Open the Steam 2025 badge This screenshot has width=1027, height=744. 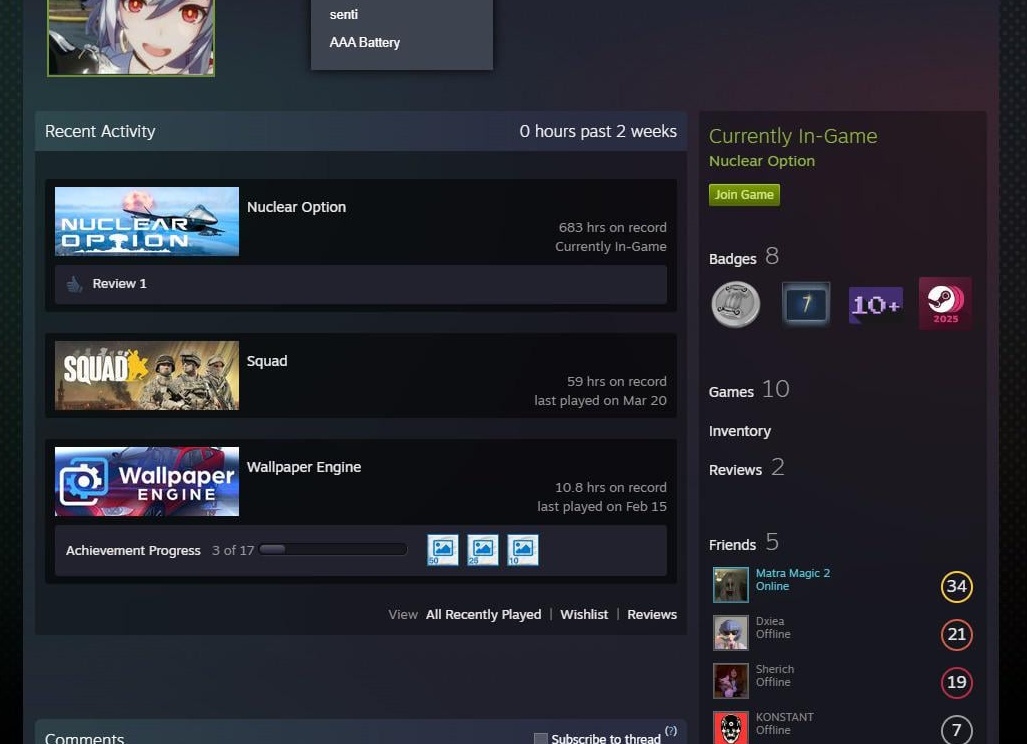[945, 303]
